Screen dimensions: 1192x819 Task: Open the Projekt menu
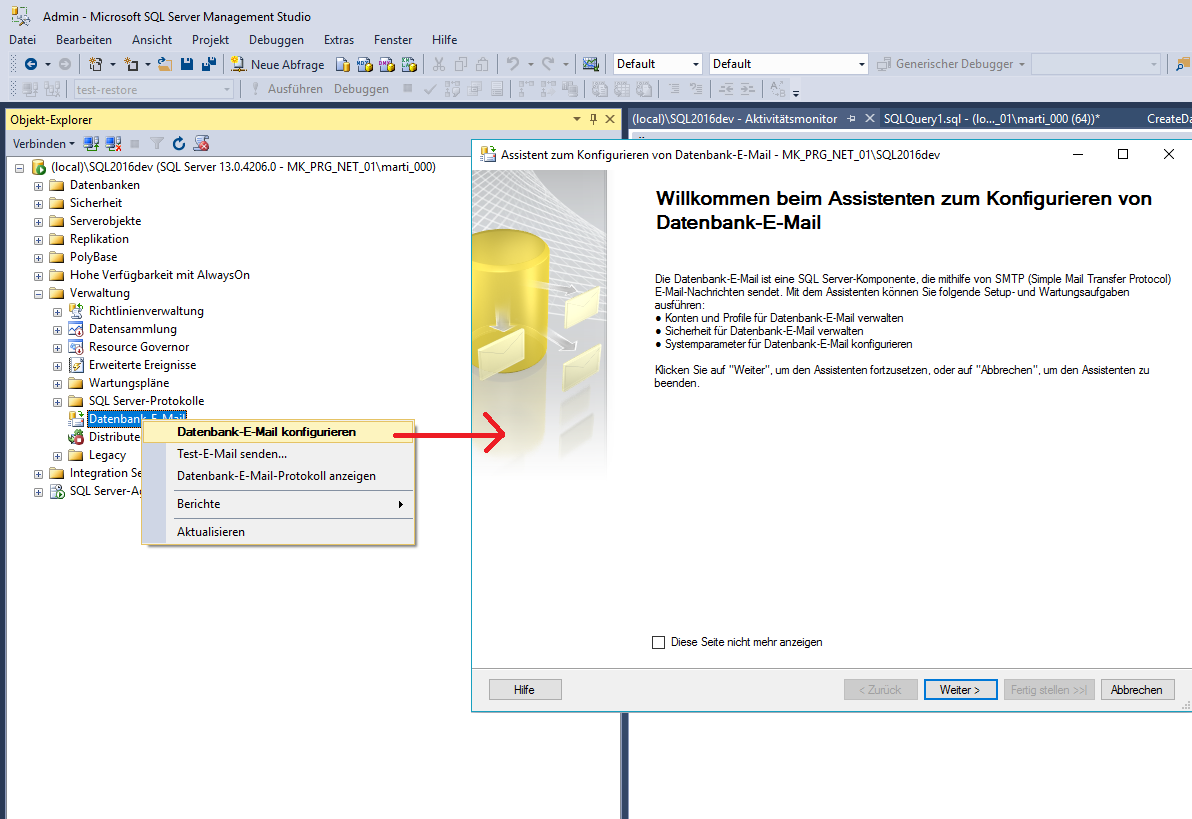211,40
